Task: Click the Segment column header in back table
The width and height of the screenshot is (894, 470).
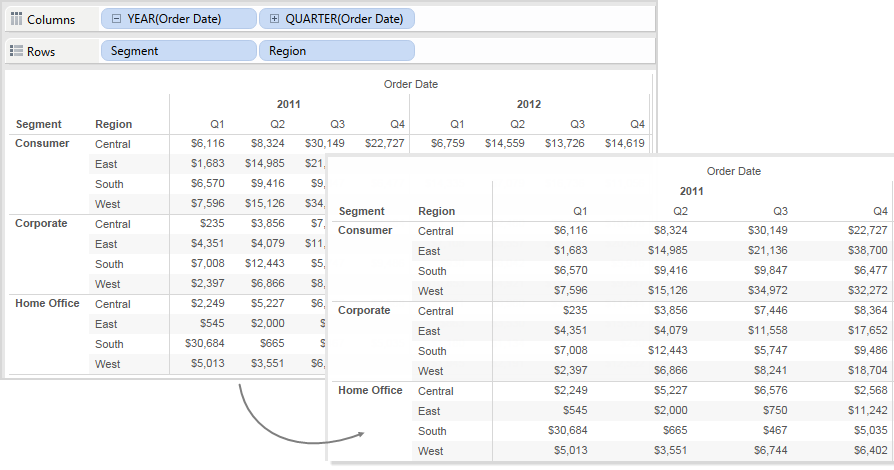Action: pyautogui.click(x=39, y=124)
